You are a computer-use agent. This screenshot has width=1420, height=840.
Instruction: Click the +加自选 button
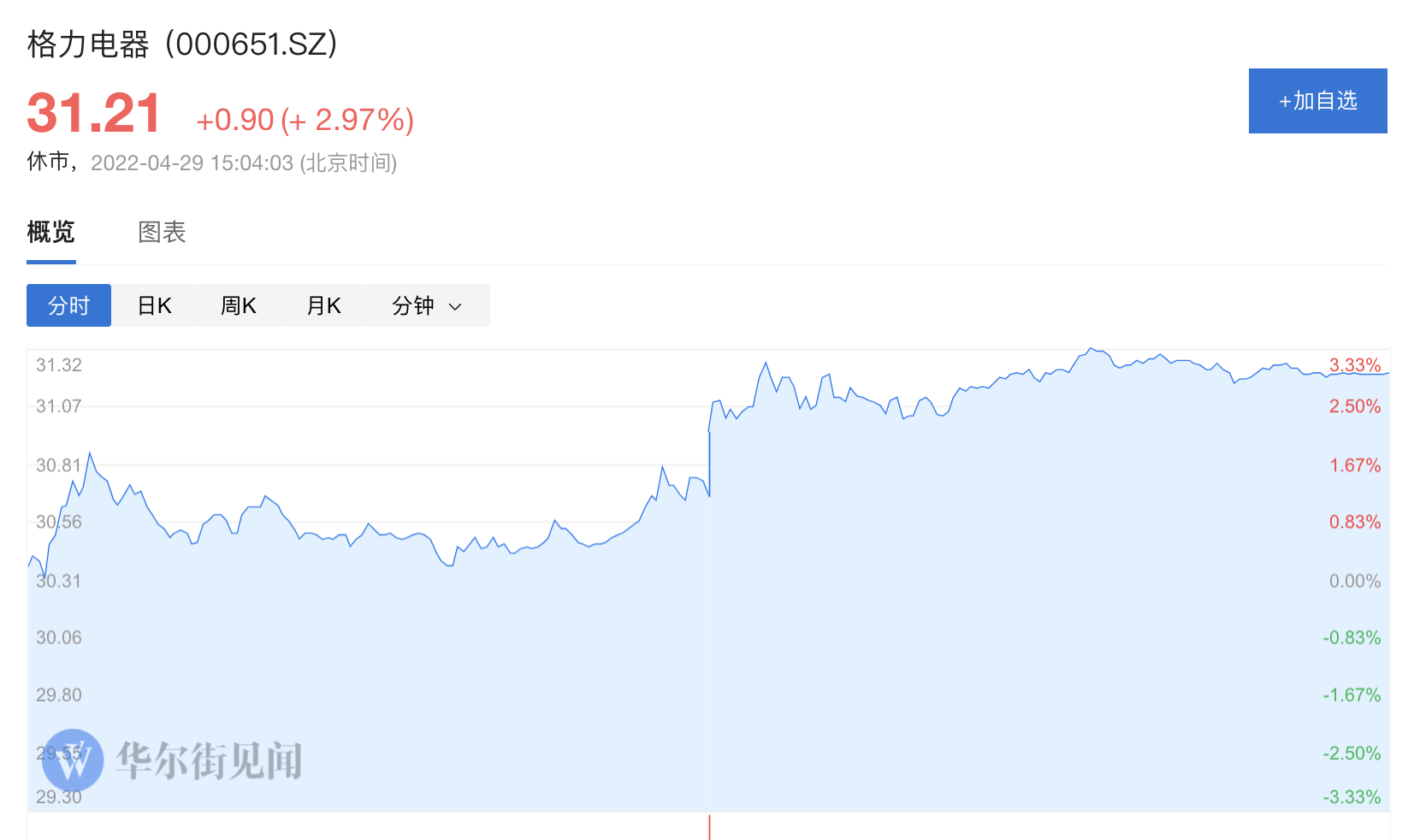point(1317,101)
